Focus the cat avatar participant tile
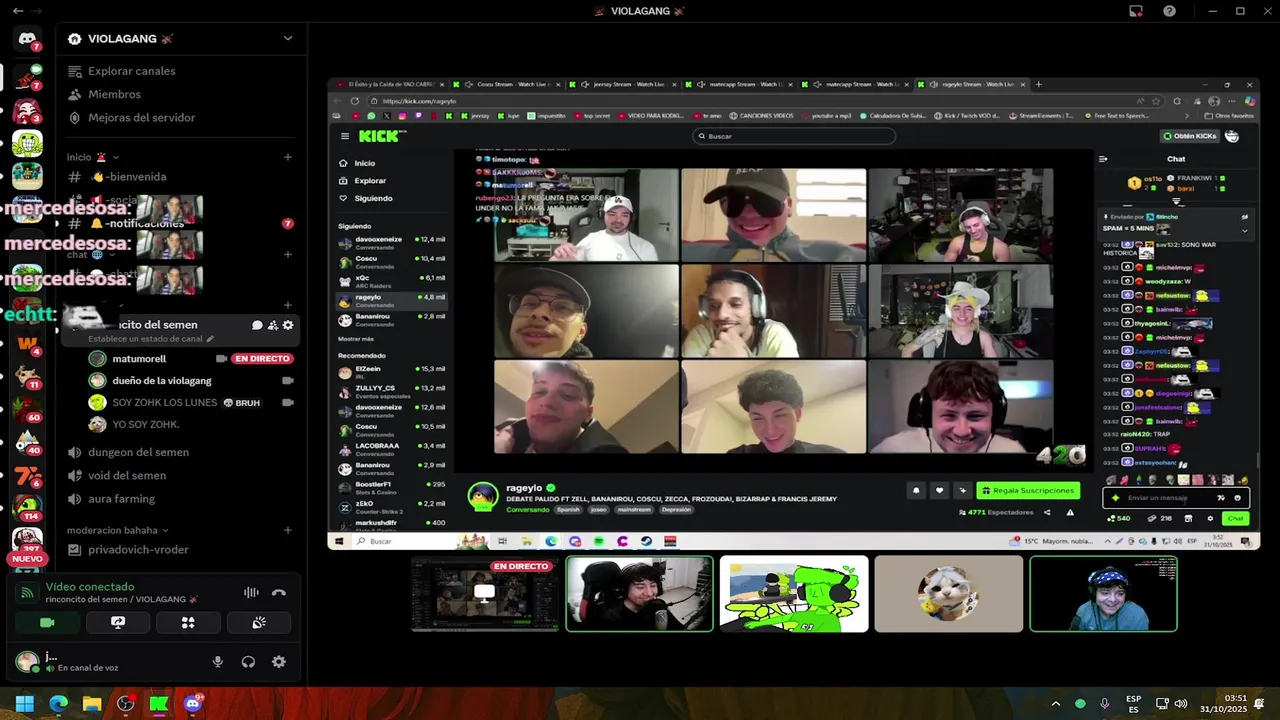Image resolution: width=1280 pixels, height=720 pixels. coord(949,594)
